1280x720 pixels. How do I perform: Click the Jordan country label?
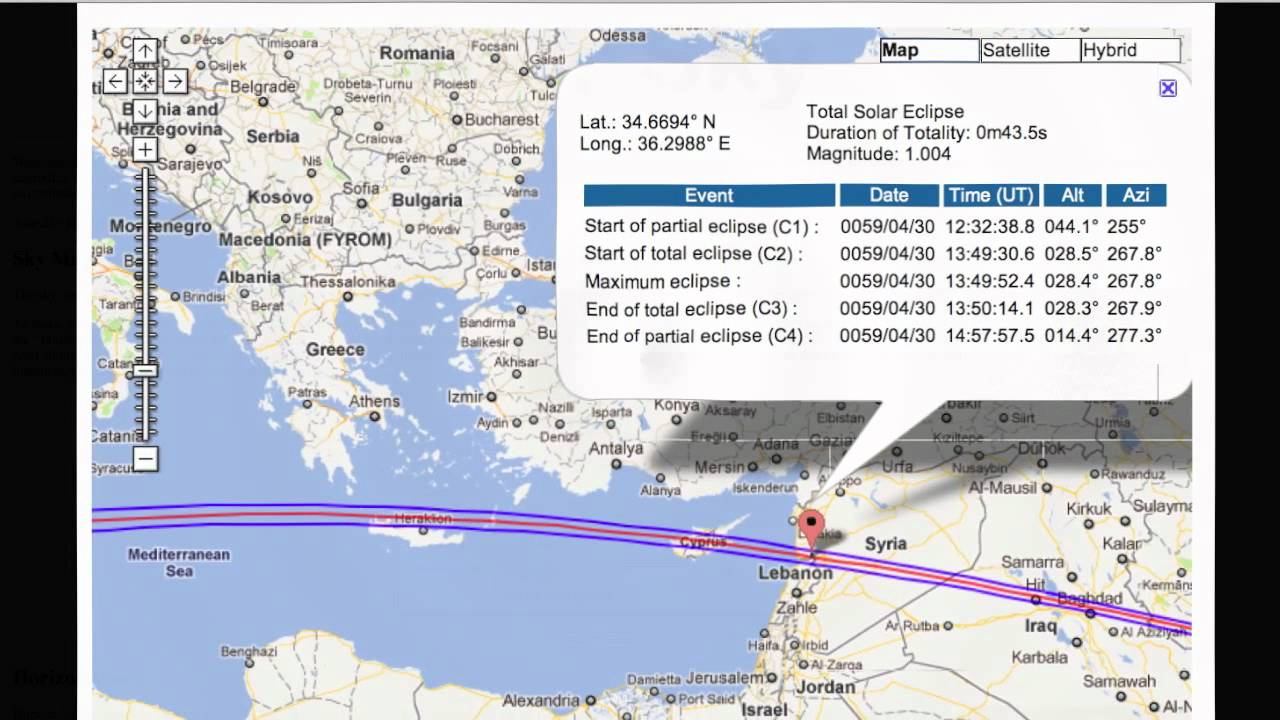pyautogui.click(x=826, y=687)
